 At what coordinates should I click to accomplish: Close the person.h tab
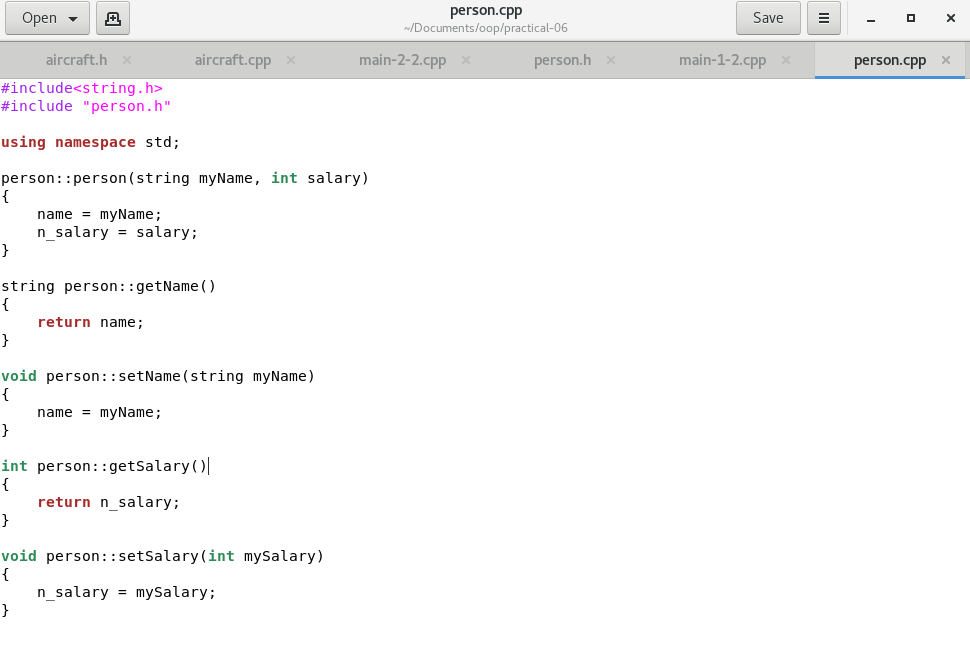pos(611,59)
